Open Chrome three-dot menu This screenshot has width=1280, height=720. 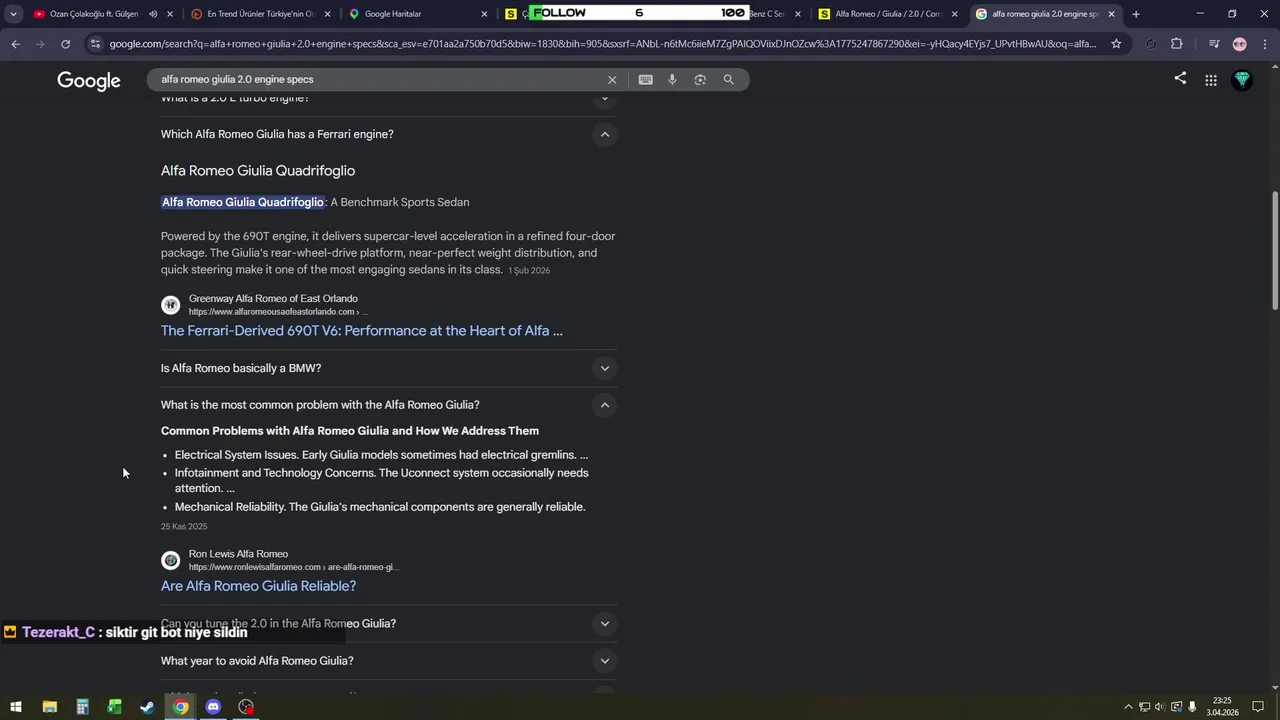(x=1264, y=44)
